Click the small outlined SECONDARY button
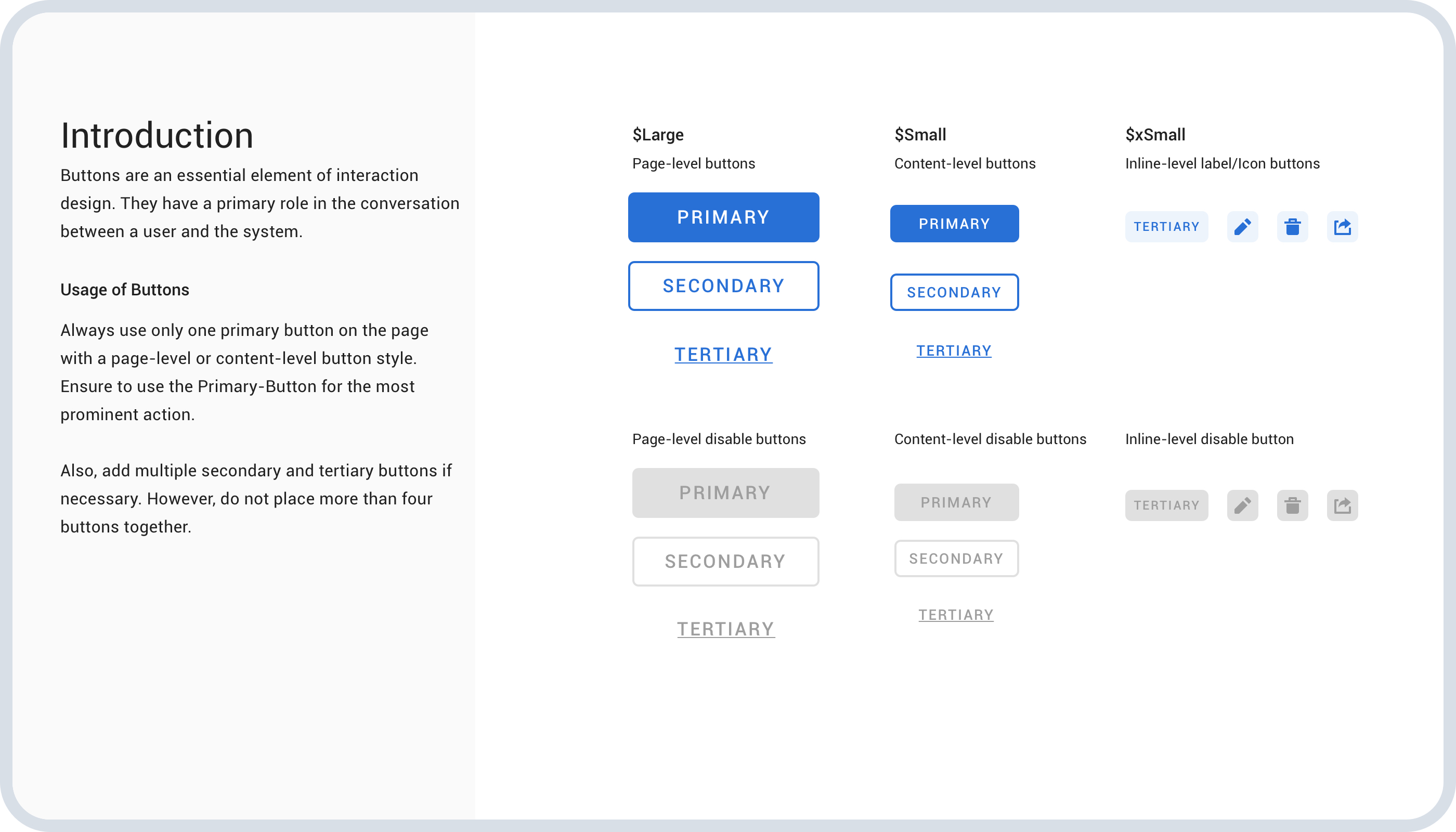The height and width of the screenshot is (832, 1456). pyautogui.click(x=954, y=292)
